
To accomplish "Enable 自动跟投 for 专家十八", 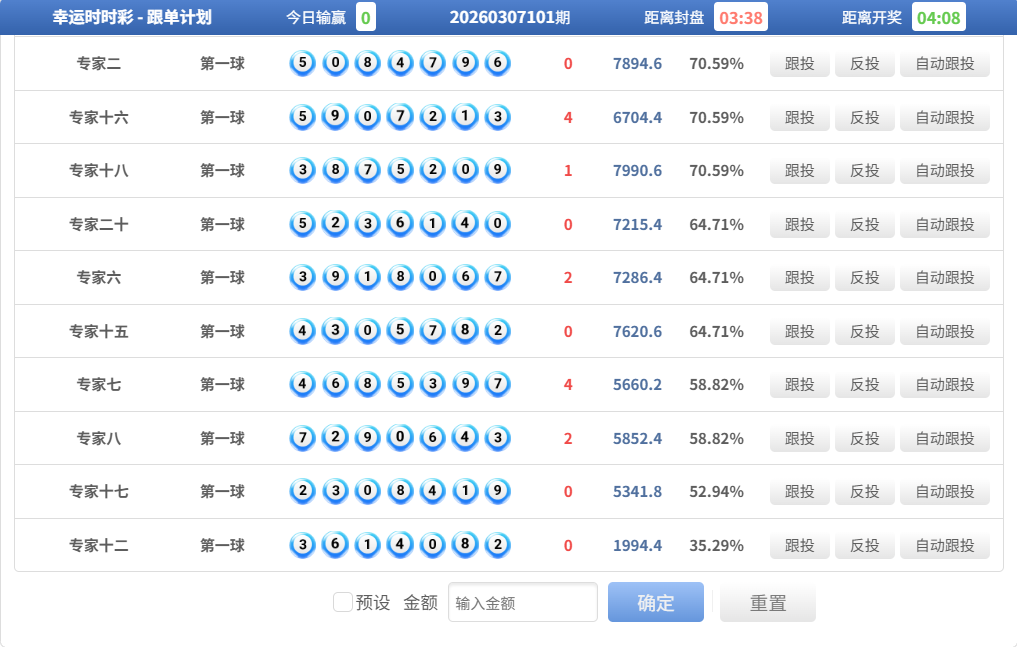I will point(945,171).
